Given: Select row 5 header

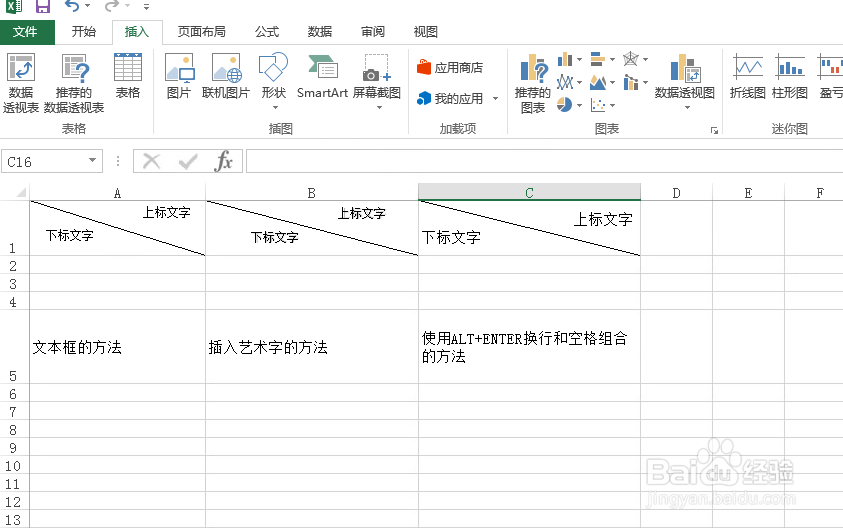Looking at the screenshot, I should click(x=15, y=346).
